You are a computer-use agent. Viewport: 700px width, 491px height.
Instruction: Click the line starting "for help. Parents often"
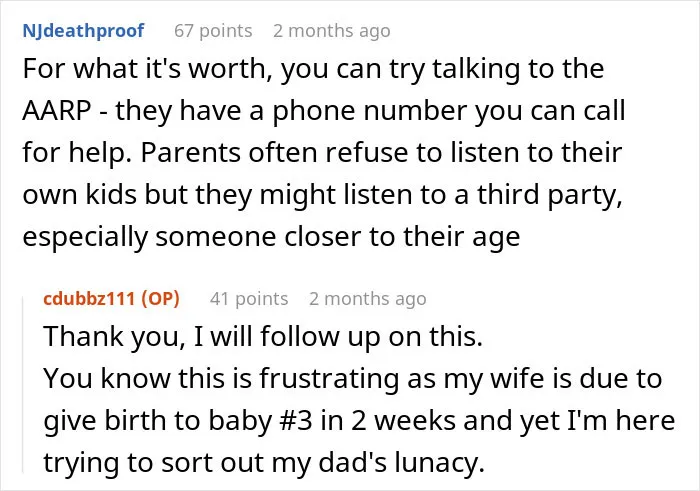click(322, 153)
